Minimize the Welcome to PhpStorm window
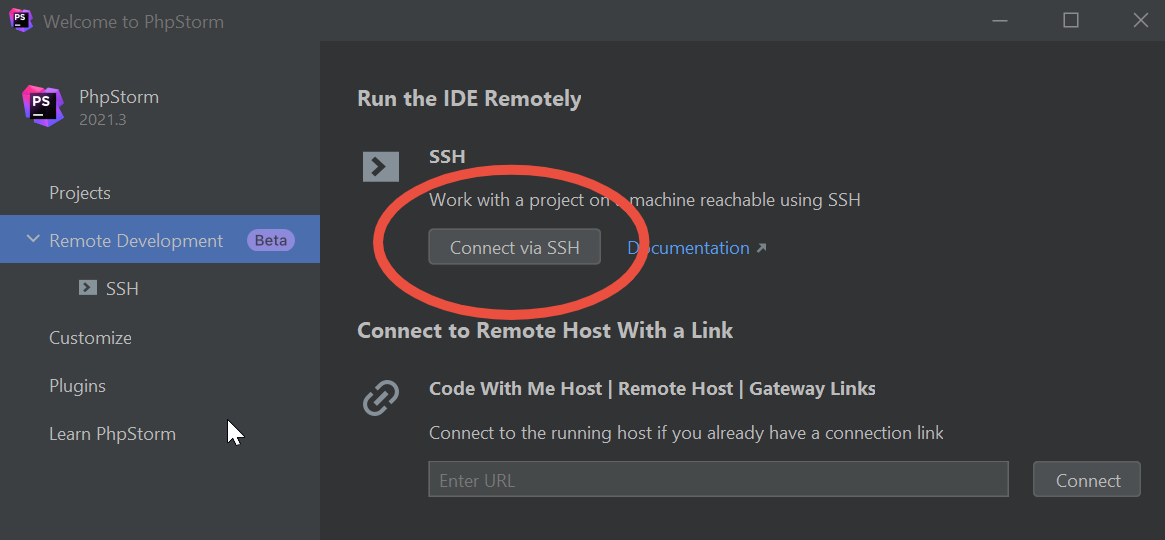The image size is (1165, 540). pos(1001,20)
